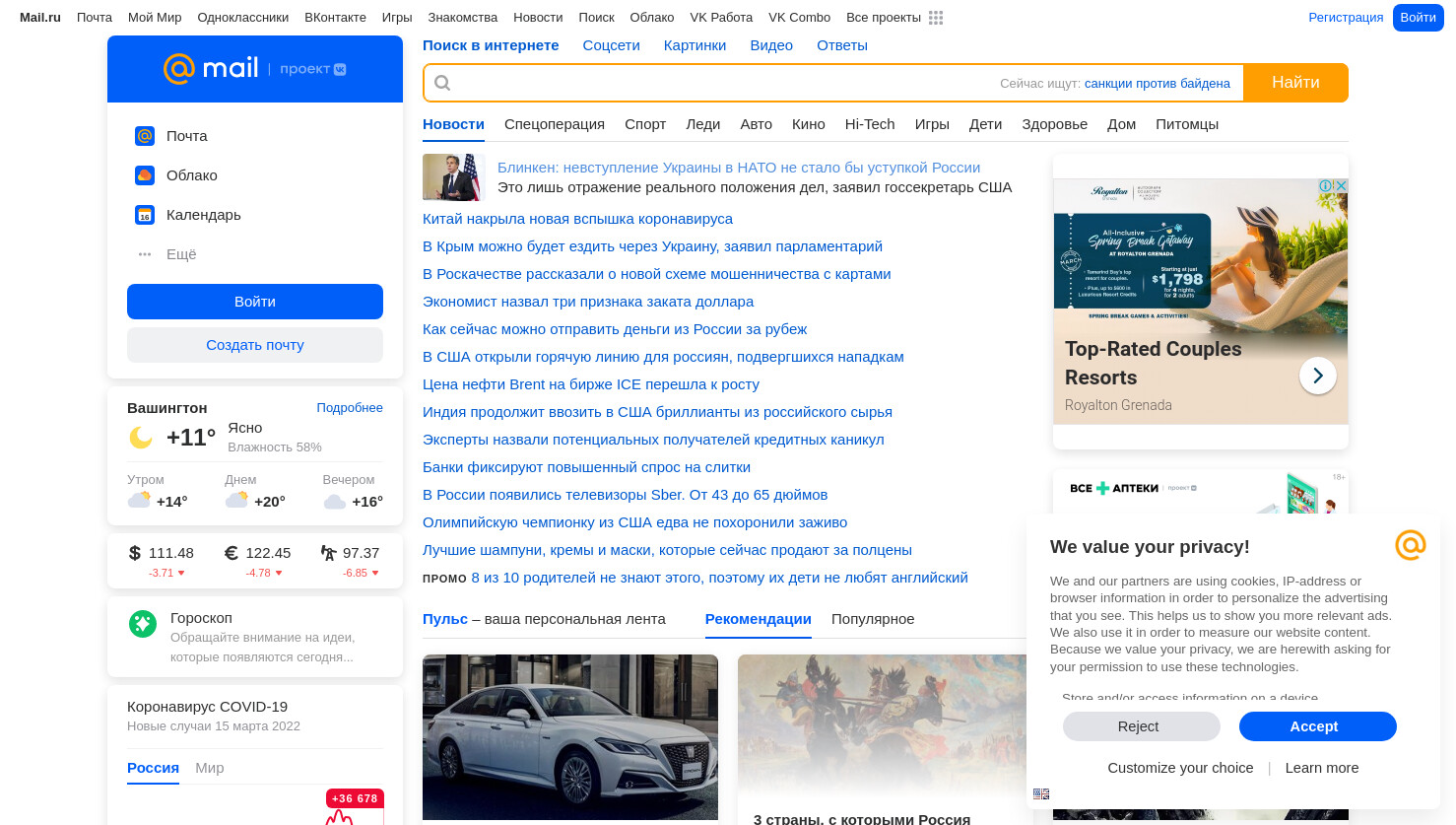Open Blinken news thumbnail

click(x=454, y=177)
